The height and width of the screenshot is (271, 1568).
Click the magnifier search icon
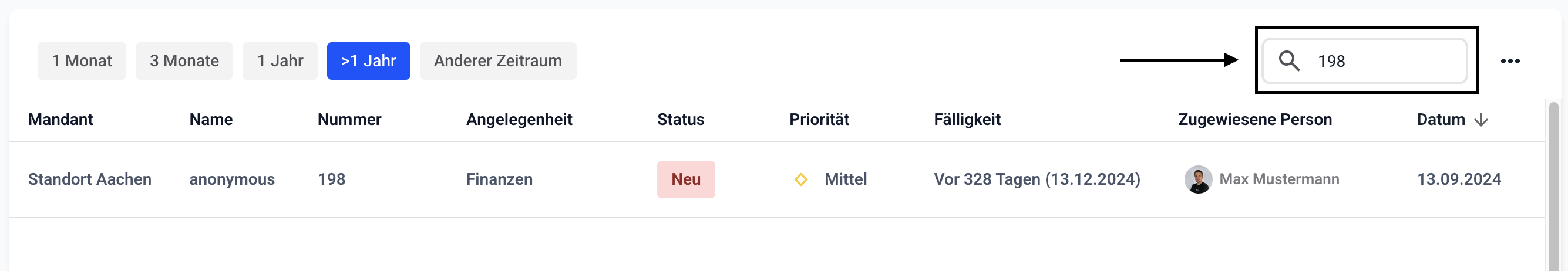pyautogui.click(x=1288, y=61)
